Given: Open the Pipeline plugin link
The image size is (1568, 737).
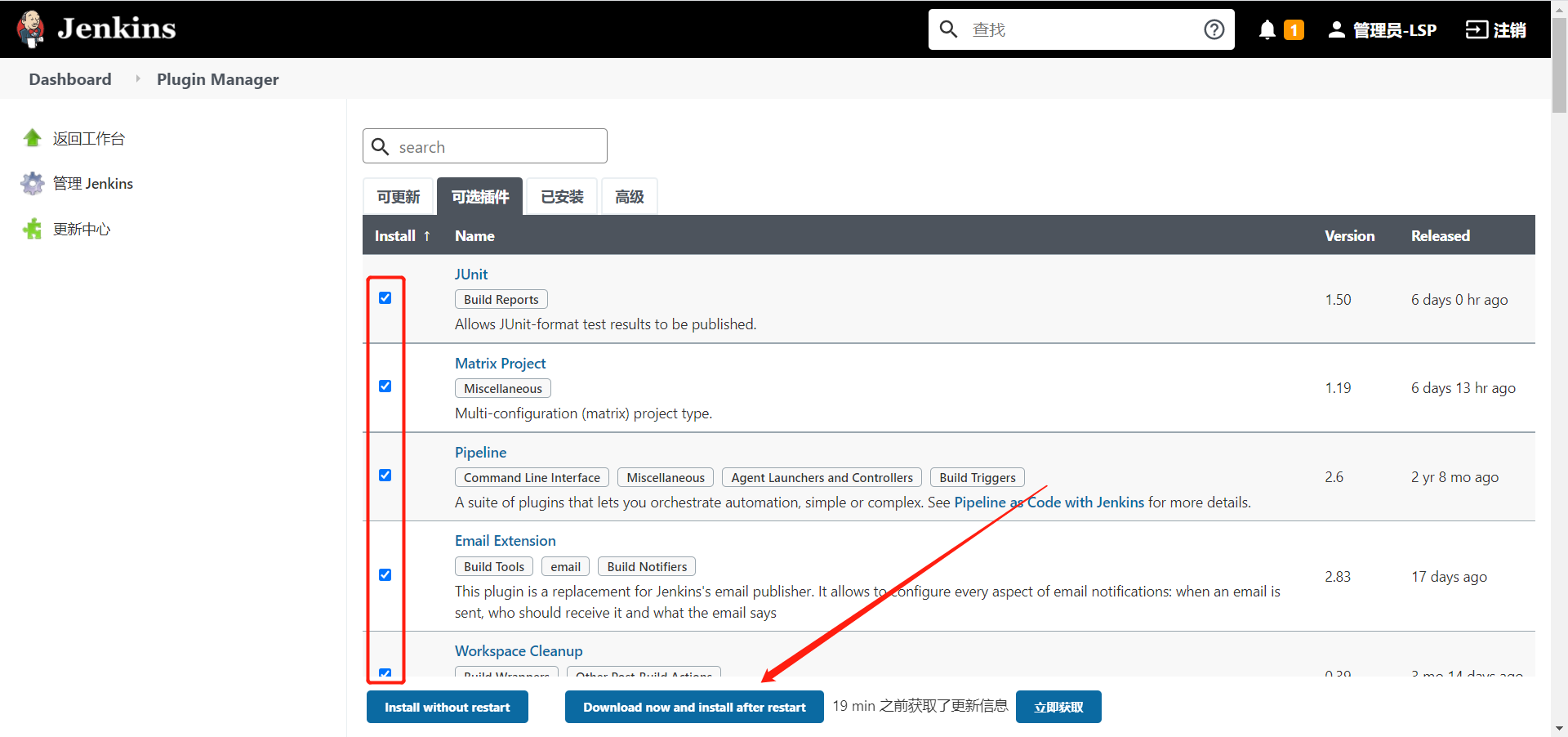Looking at the screenshot, I should click(x=480, y=453).
